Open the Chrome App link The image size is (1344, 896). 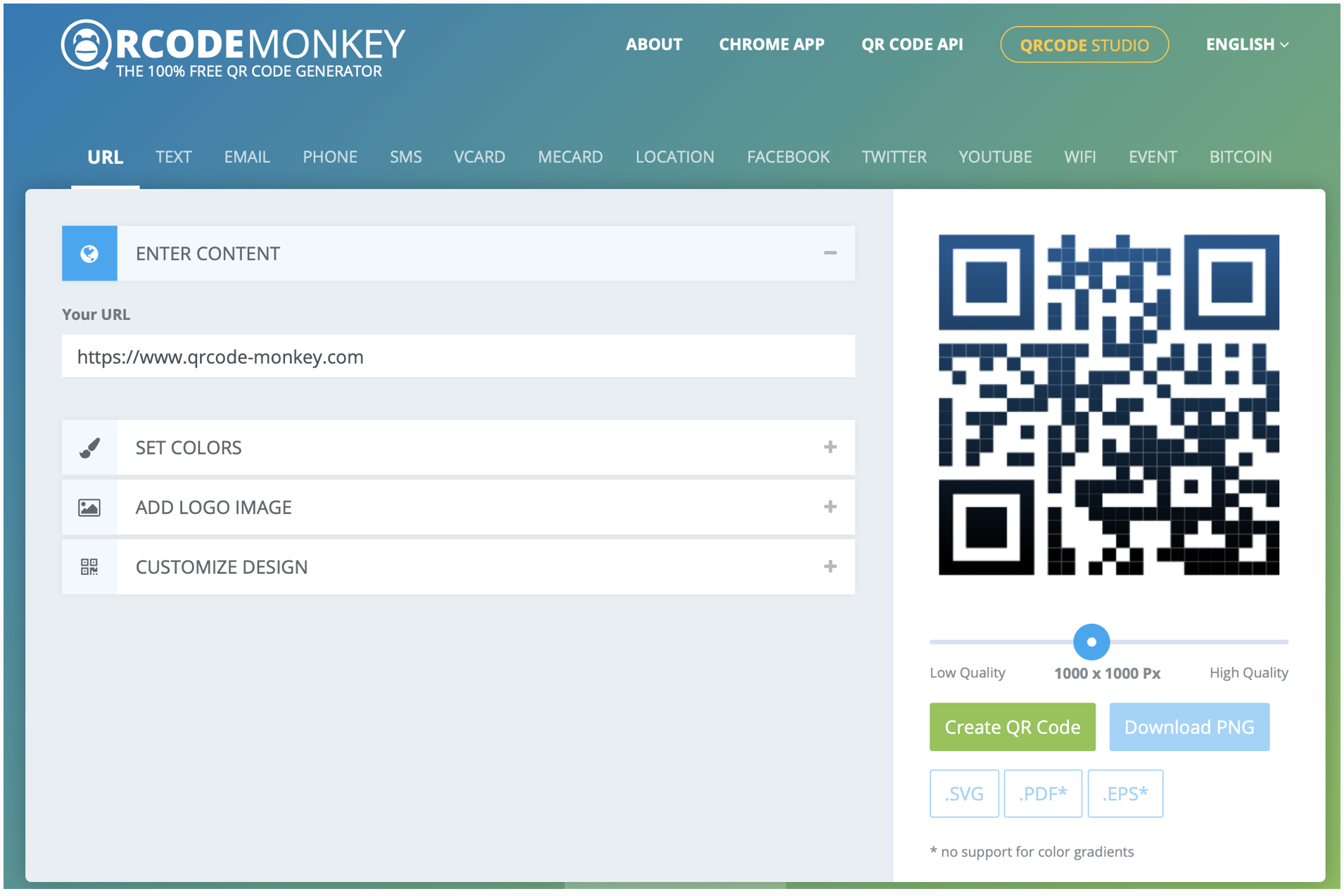click(771, 44)
